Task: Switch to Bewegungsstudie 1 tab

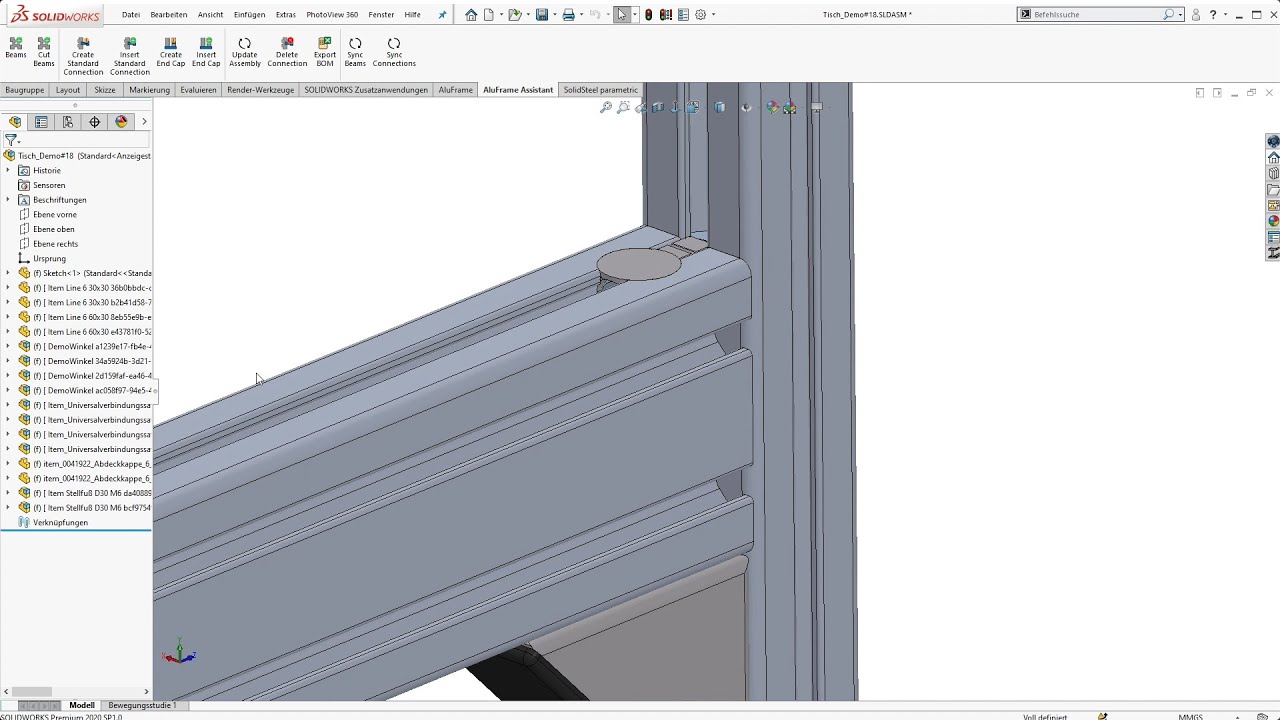Action: (142, 705)
